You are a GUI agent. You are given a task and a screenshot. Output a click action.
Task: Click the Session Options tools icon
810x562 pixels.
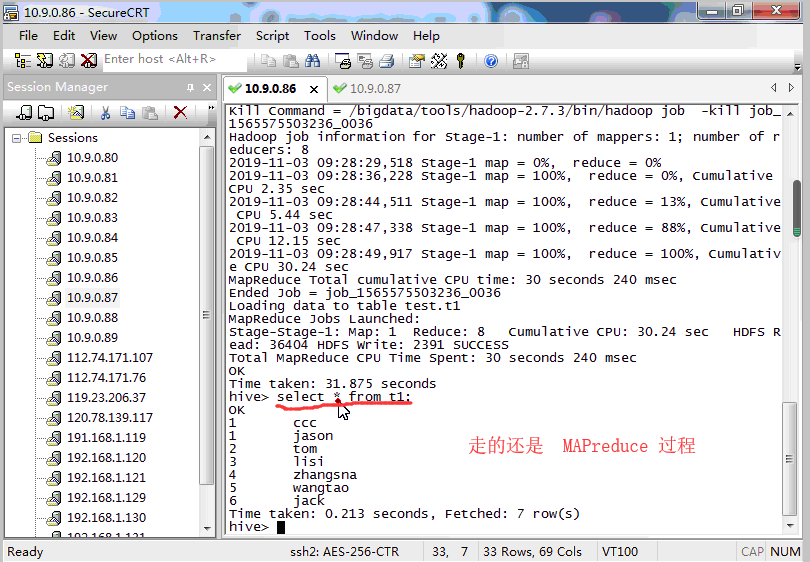[439, 61]
